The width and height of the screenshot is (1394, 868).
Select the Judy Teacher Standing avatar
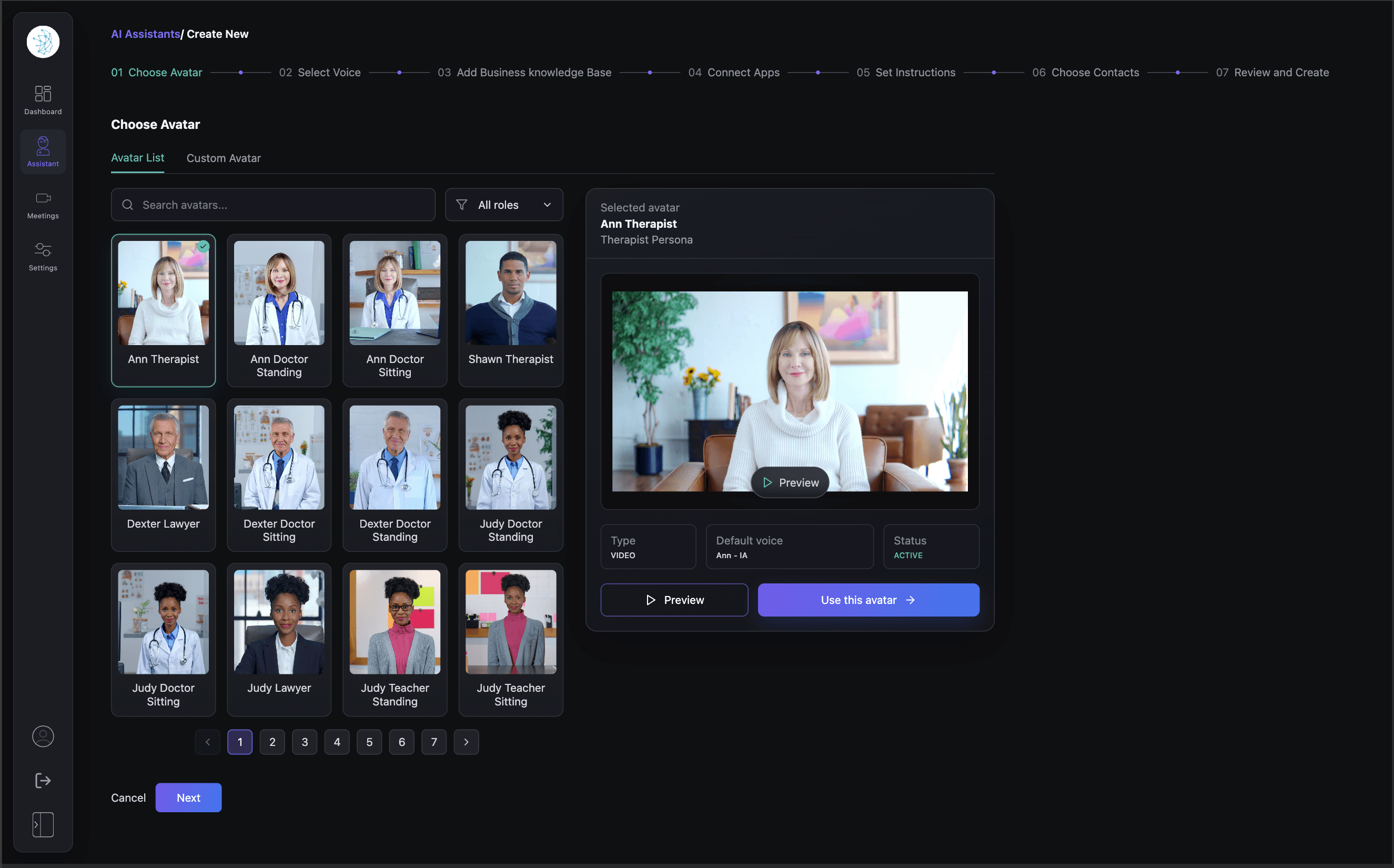(395, 640)
